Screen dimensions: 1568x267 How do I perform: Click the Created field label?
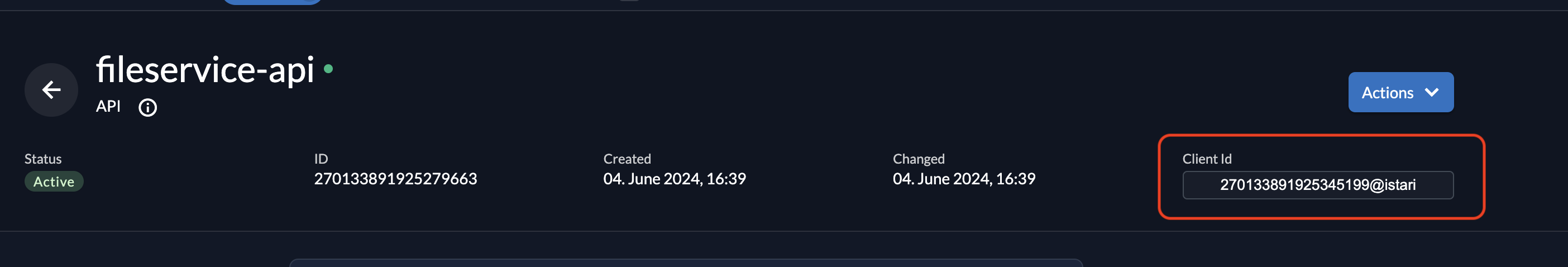pyautogui.click(x=627, y=159)
